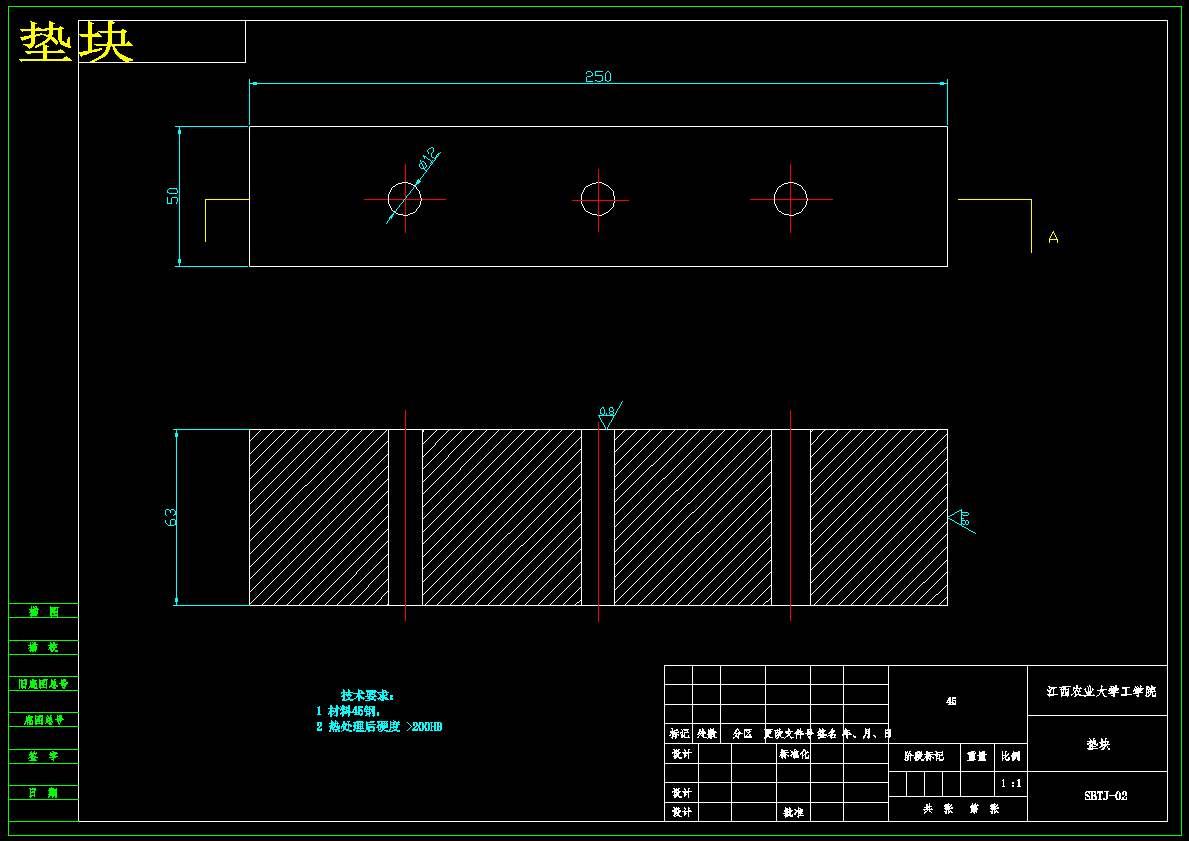Select 江西农业大学工学院 in title block
The height and width of the screenshot is (841, 1189).
coord(1102,692)
